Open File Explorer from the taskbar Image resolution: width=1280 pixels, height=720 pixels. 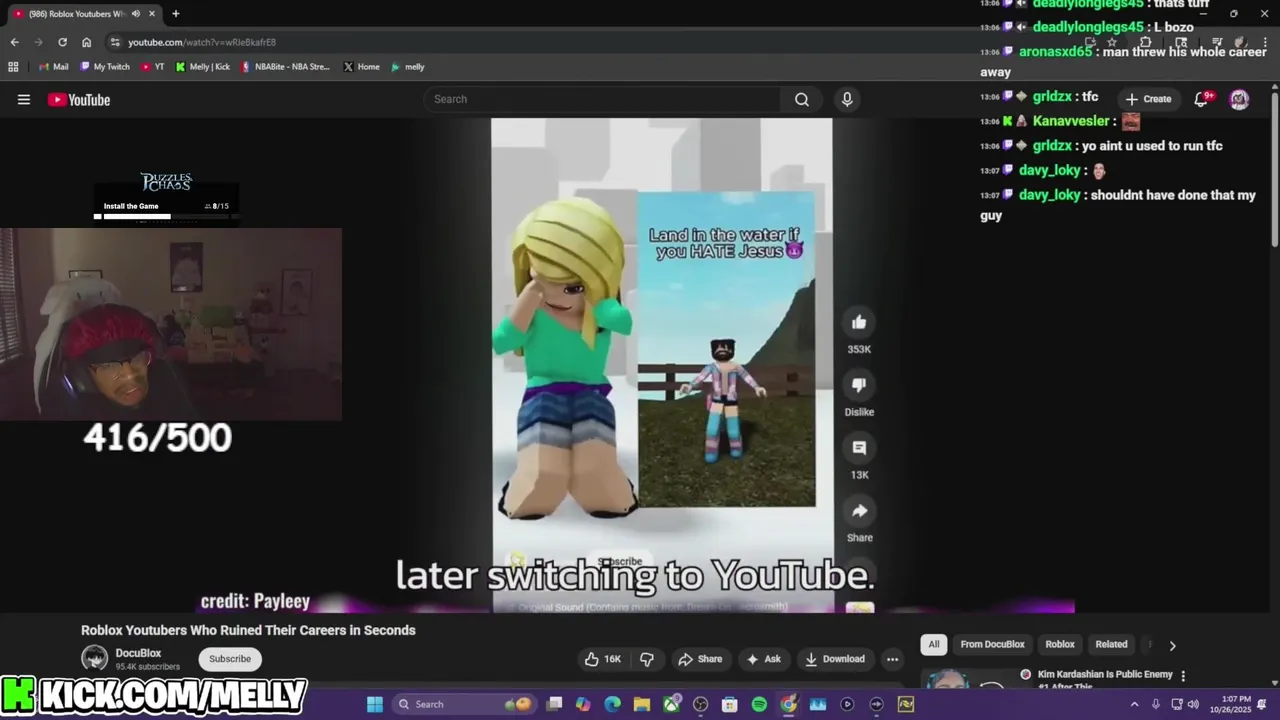click(642, 704)
